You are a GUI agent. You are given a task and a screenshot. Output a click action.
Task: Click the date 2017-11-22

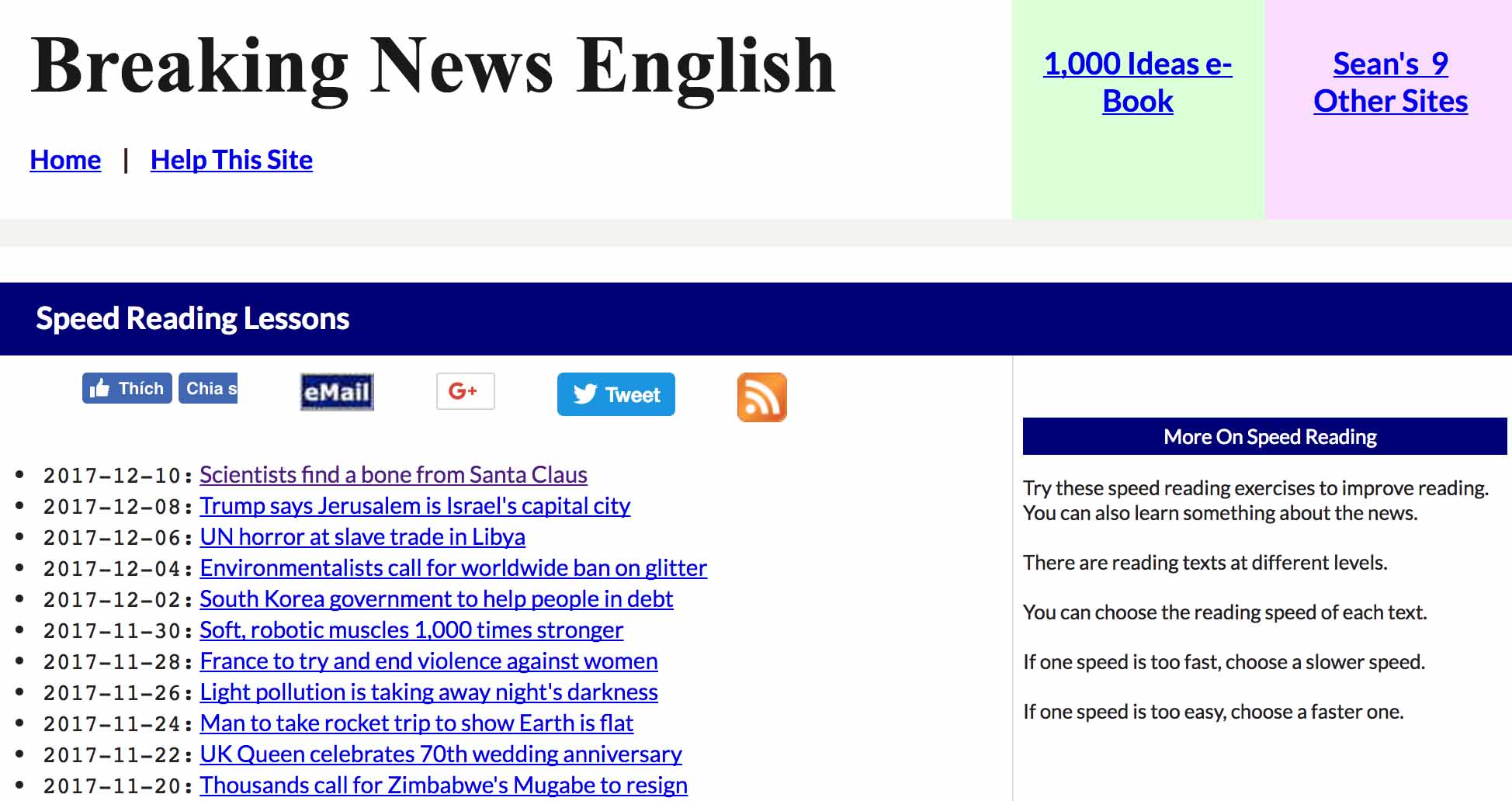click(112, 755)
